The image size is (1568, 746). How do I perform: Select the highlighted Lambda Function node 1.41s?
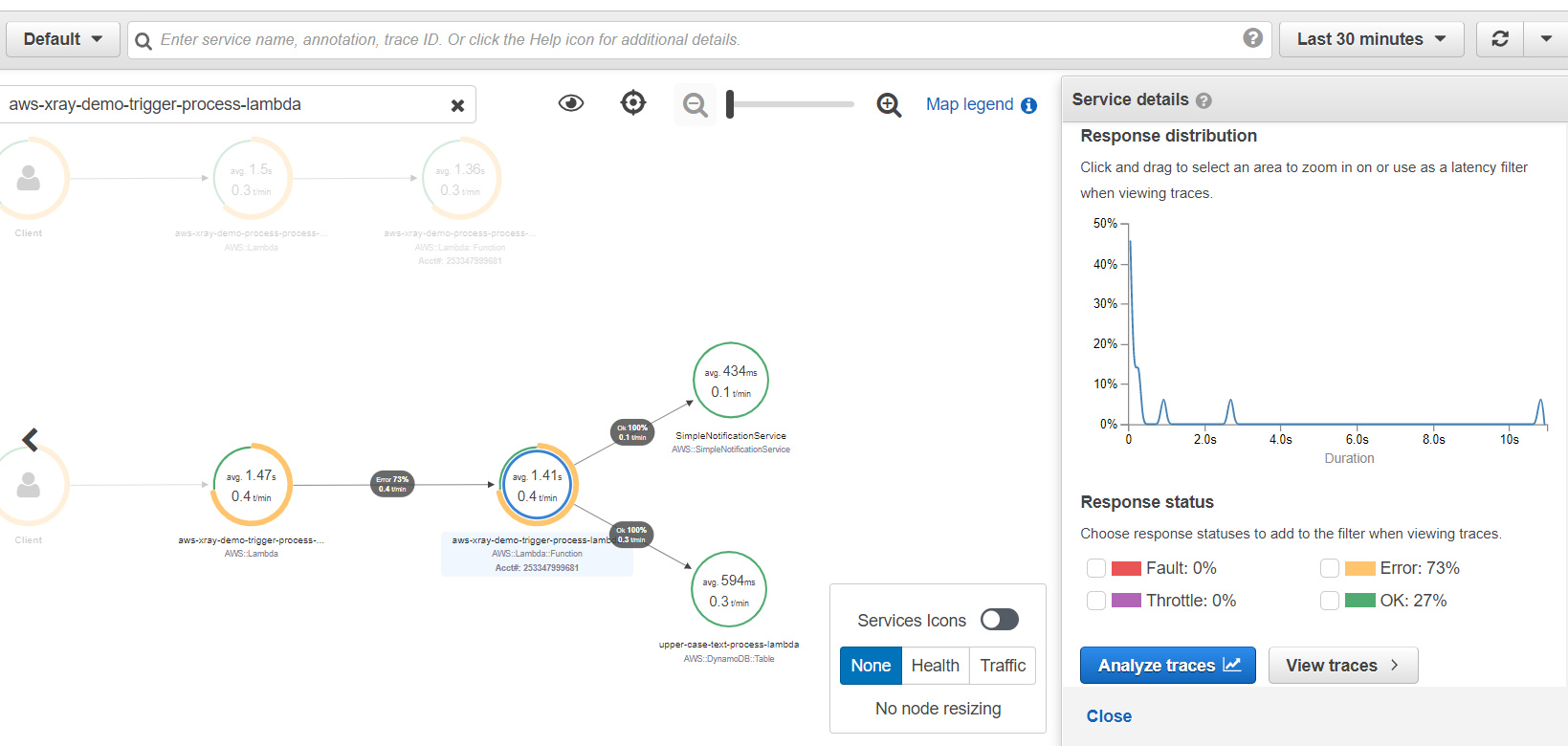[538, 485]
